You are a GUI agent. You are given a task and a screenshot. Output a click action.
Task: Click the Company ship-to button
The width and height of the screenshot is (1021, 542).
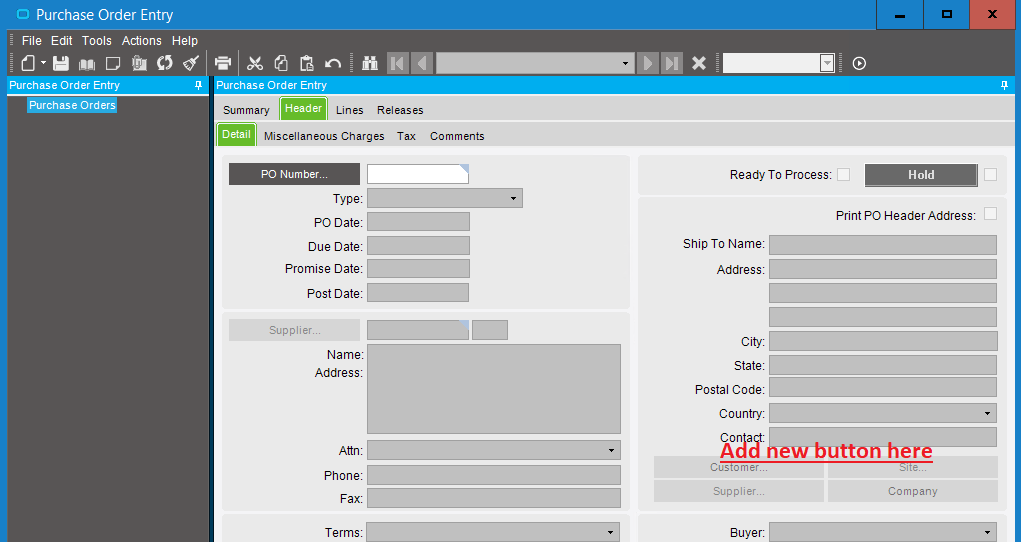pos(913,491)
